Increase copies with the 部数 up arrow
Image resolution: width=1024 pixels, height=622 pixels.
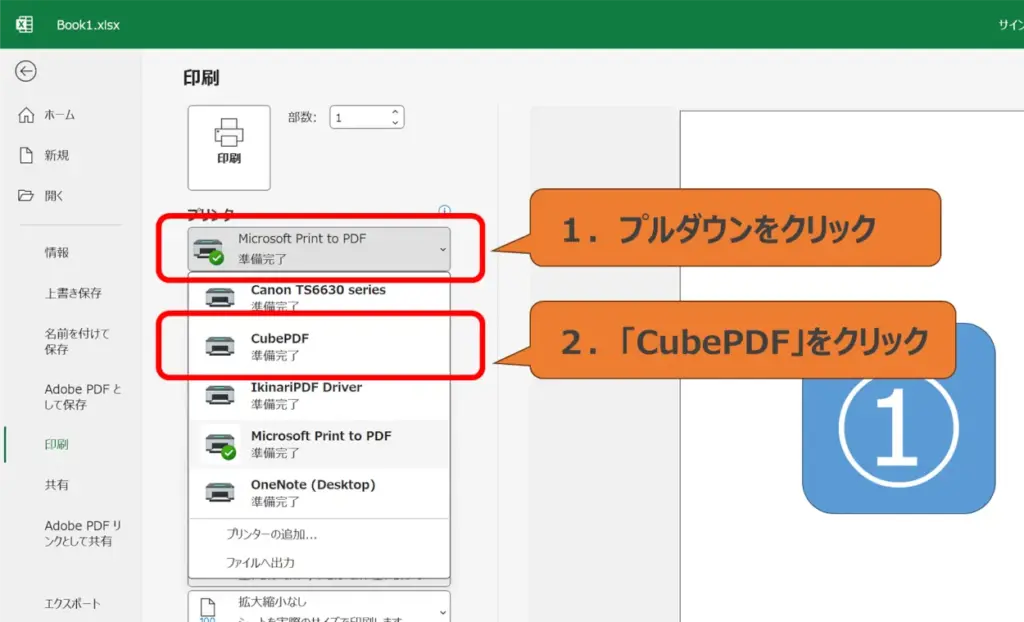tap(396, 112)
